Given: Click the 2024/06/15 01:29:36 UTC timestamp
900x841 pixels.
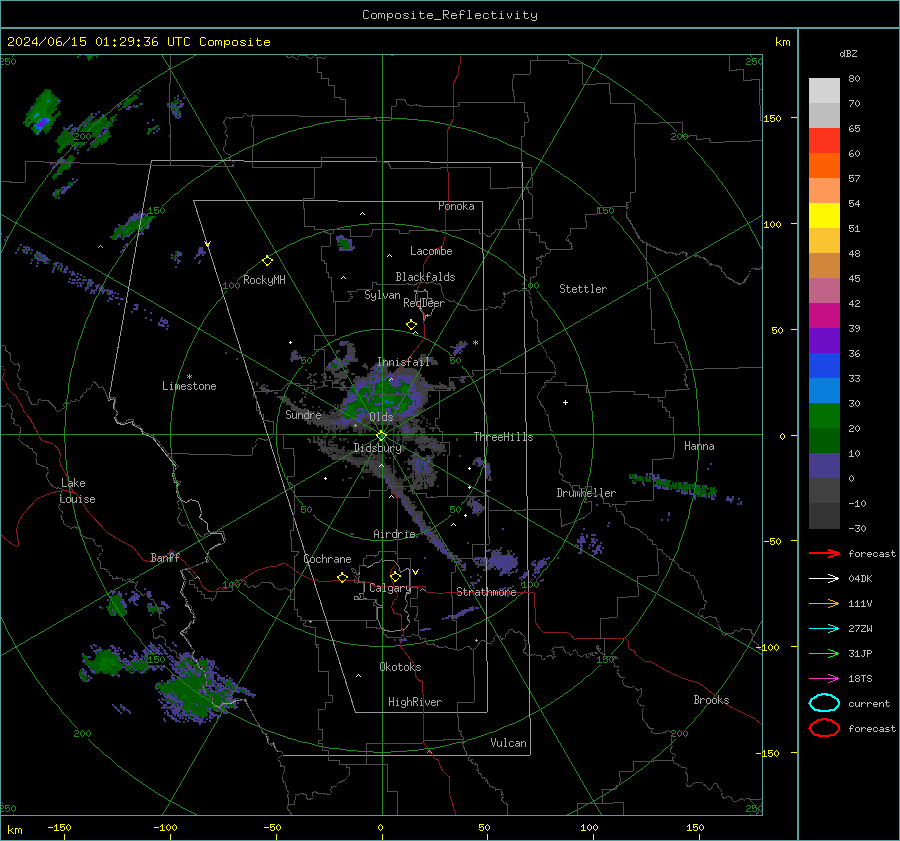Looking at the screenshot, I should click(91, 42).
